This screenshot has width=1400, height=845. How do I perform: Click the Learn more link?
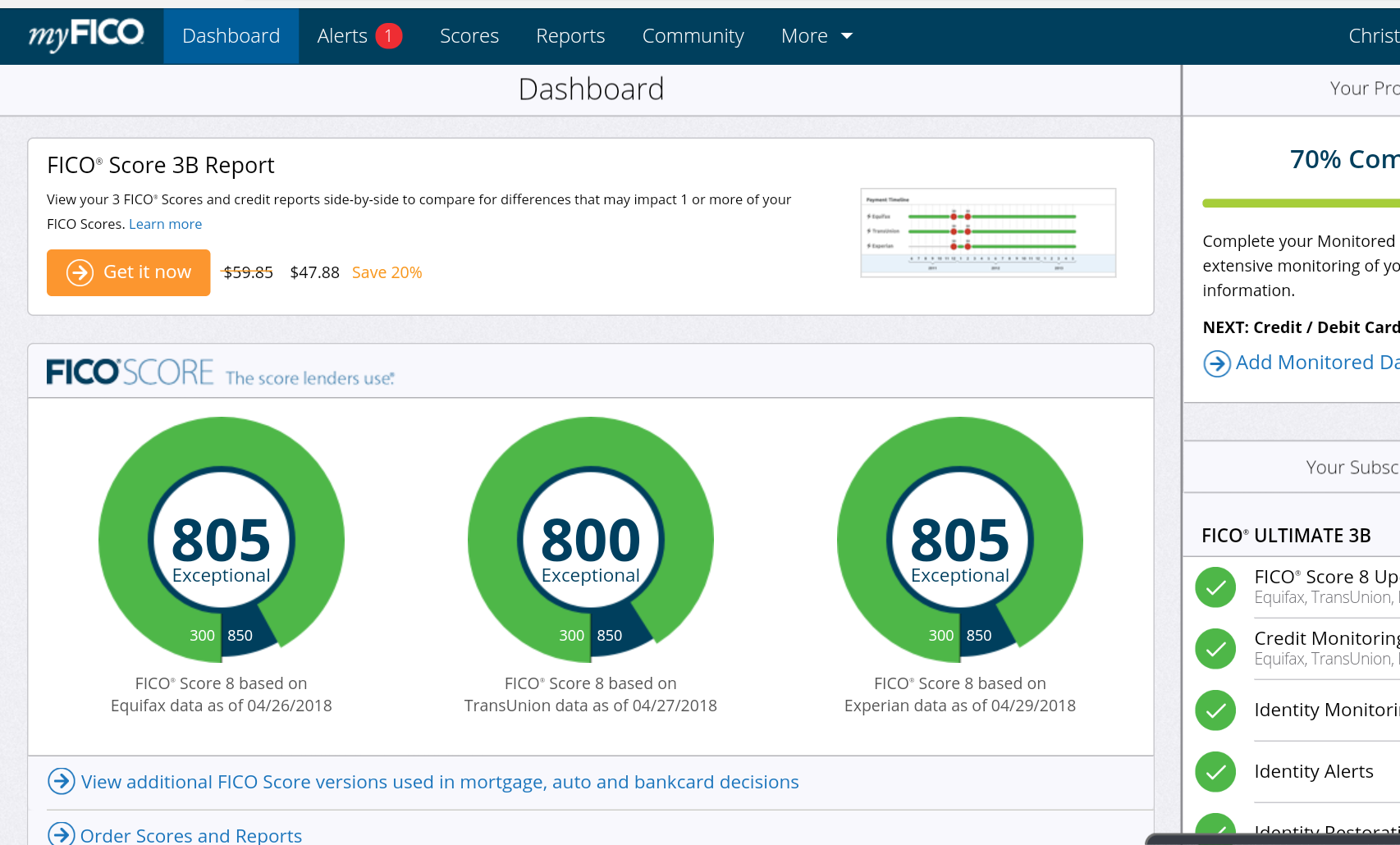coord(165,224)
